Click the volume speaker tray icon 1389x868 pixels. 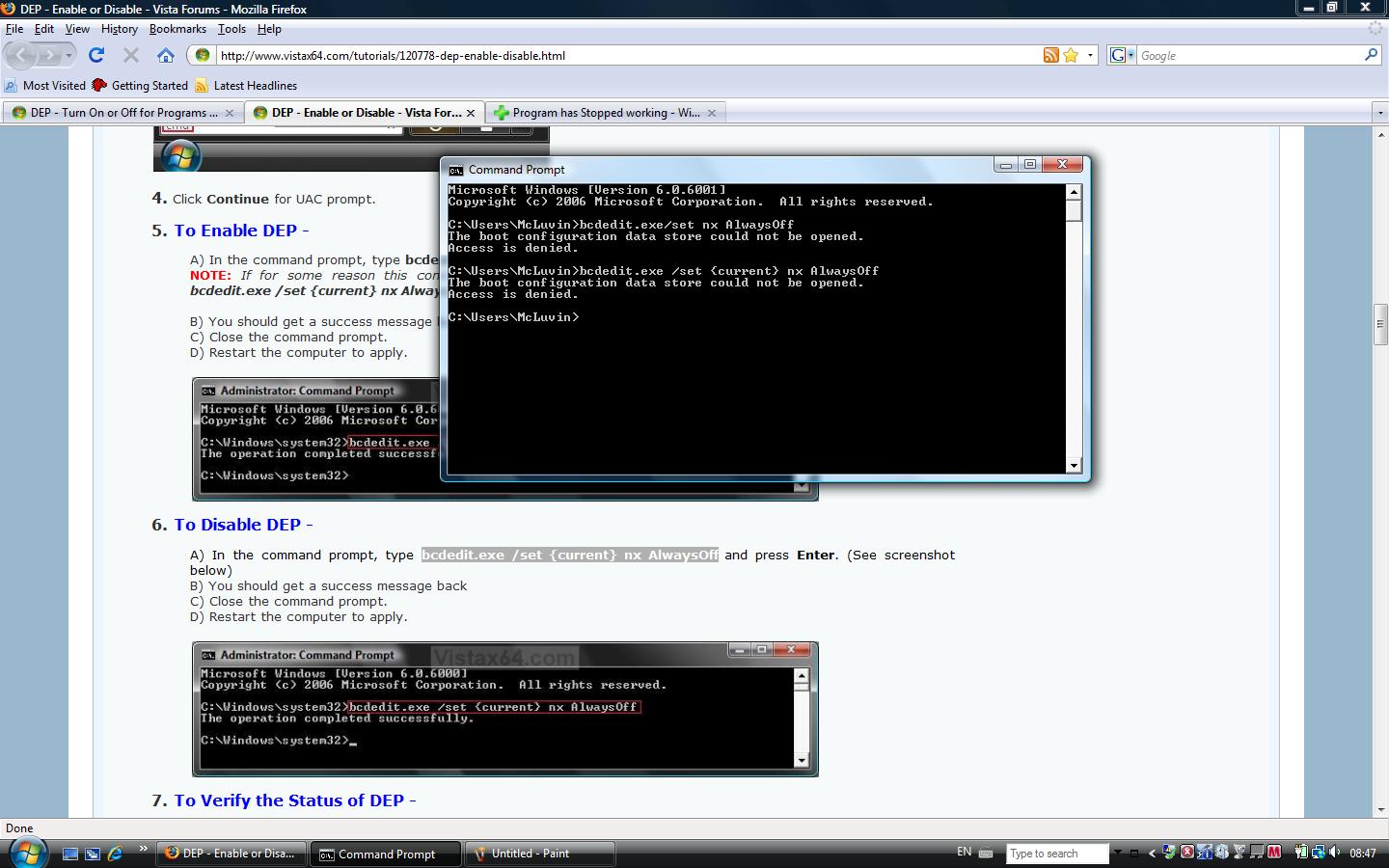point(1335,853)
